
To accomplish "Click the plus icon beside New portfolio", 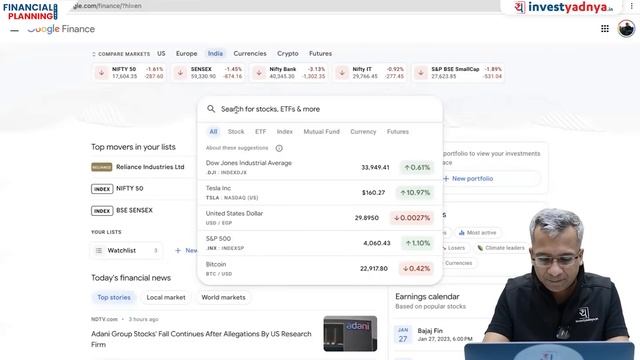I will point(446,179).
